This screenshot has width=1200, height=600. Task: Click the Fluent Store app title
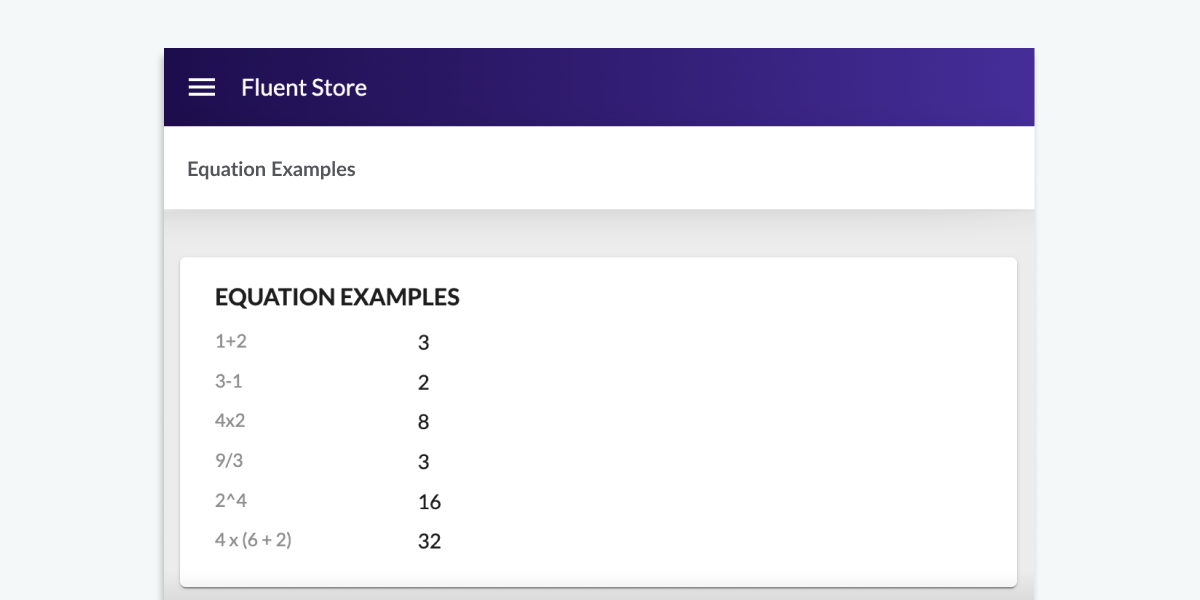click(304, 88)
